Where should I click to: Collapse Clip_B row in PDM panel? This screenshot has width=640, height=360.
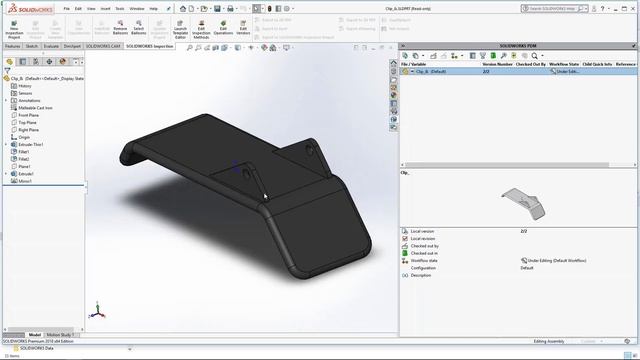pos(412,71)
